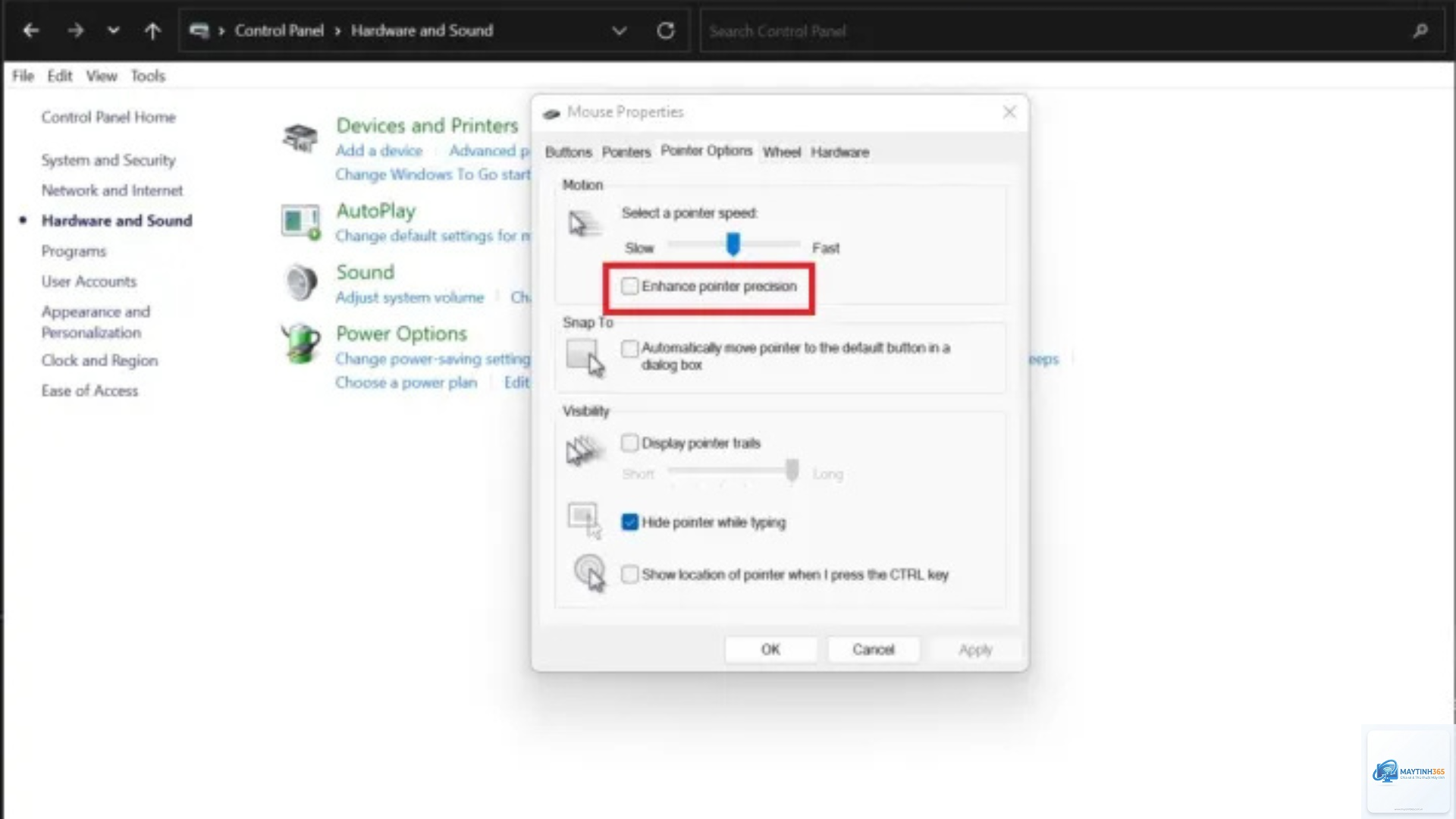Go to Network and Internet

[x=112, y=190]
